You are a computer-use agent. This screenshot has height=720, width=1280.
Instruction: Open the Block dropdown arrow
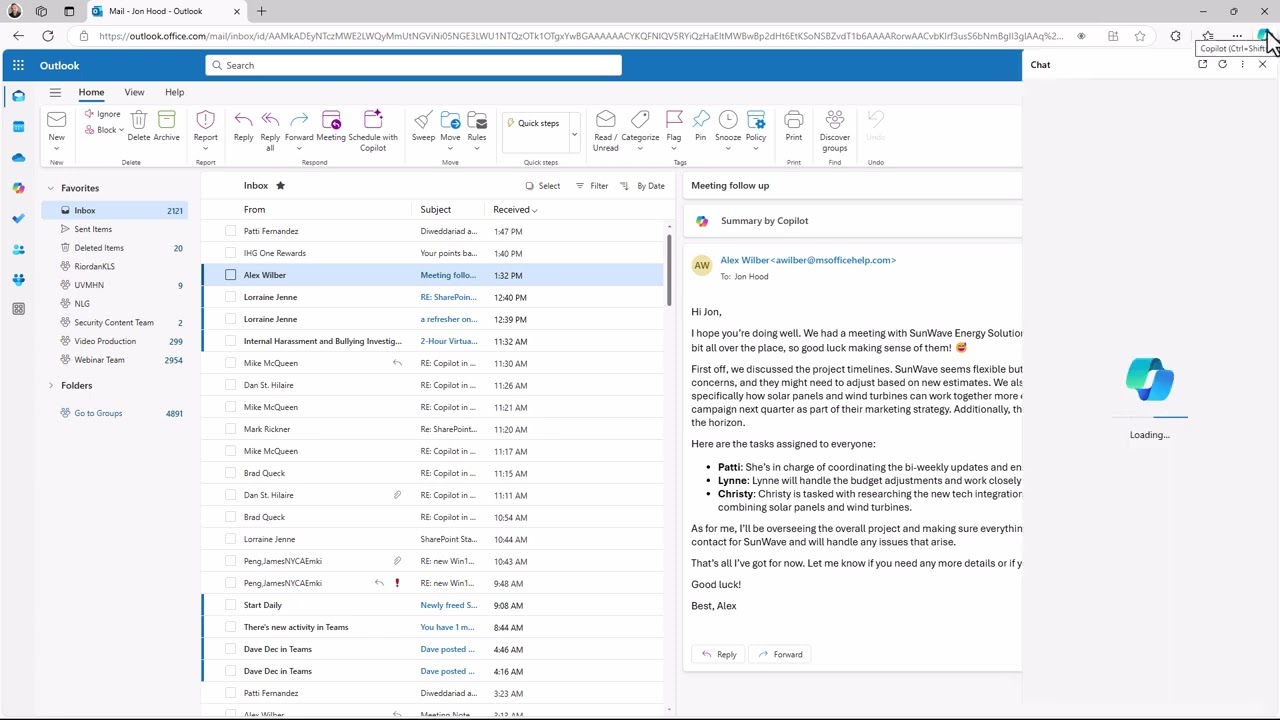(121, 130)
